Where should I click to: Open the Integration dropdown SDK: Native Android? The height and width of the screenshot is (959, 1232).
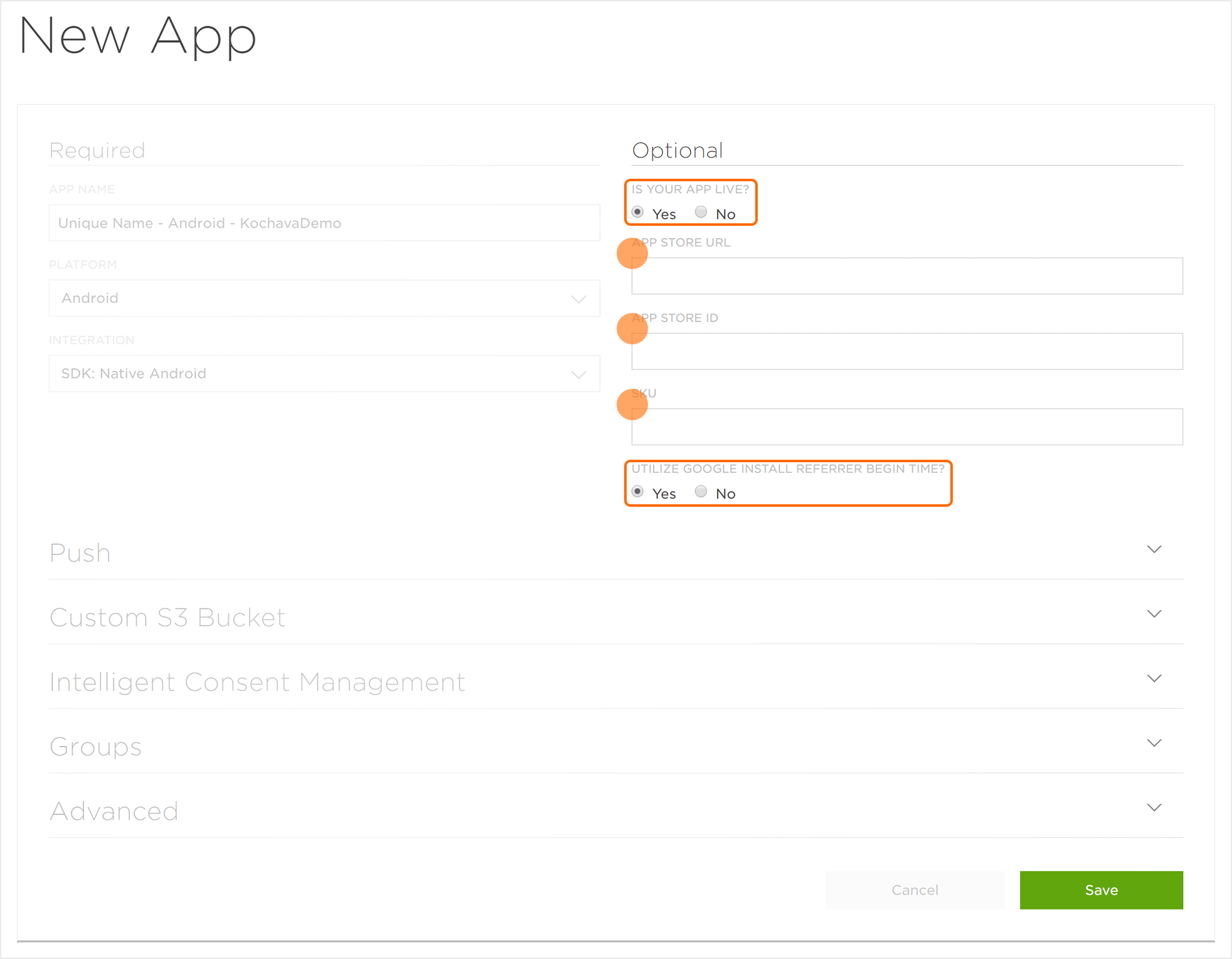click(324, 374)
